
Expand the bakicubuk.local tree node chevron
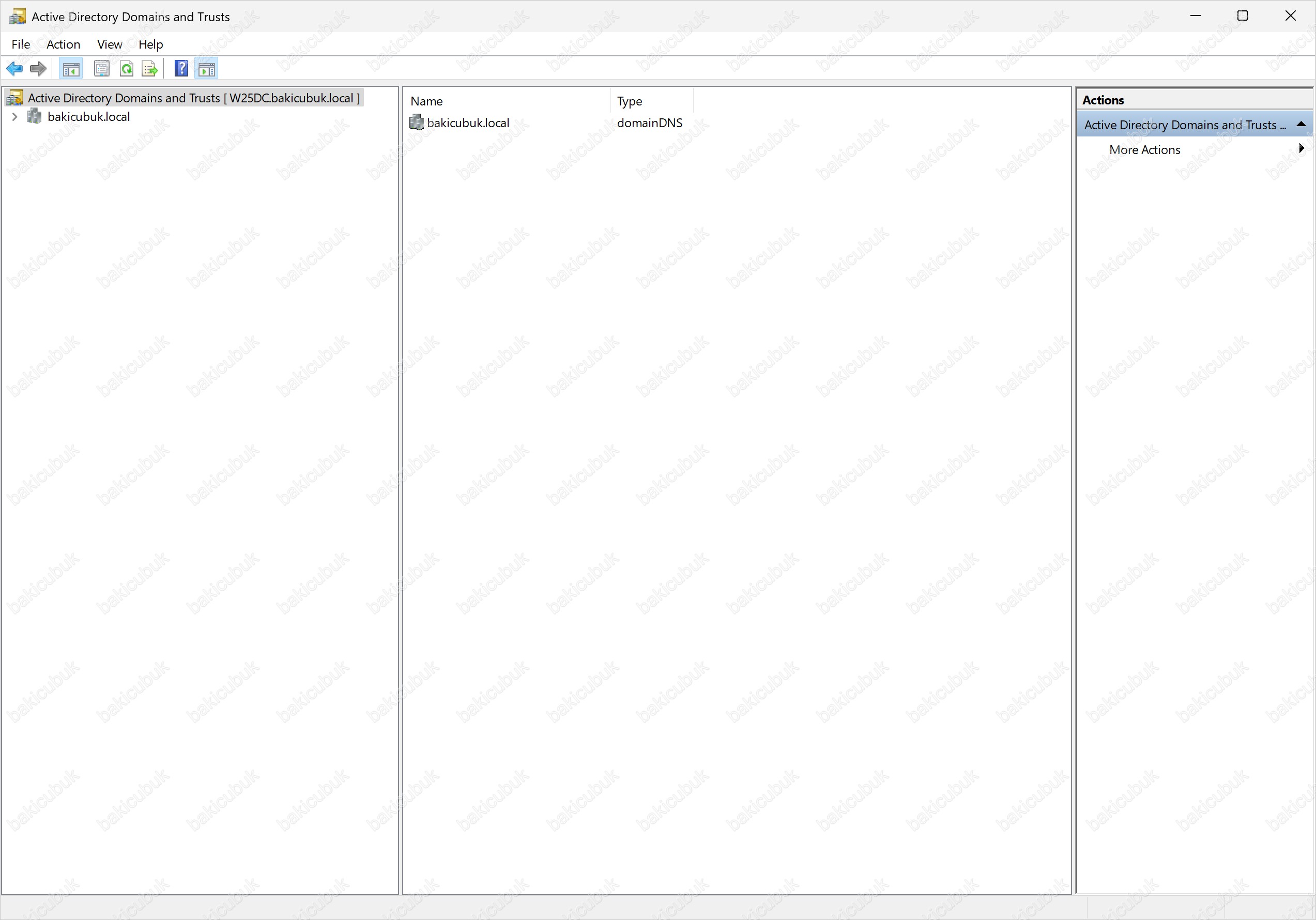(15, 117)
